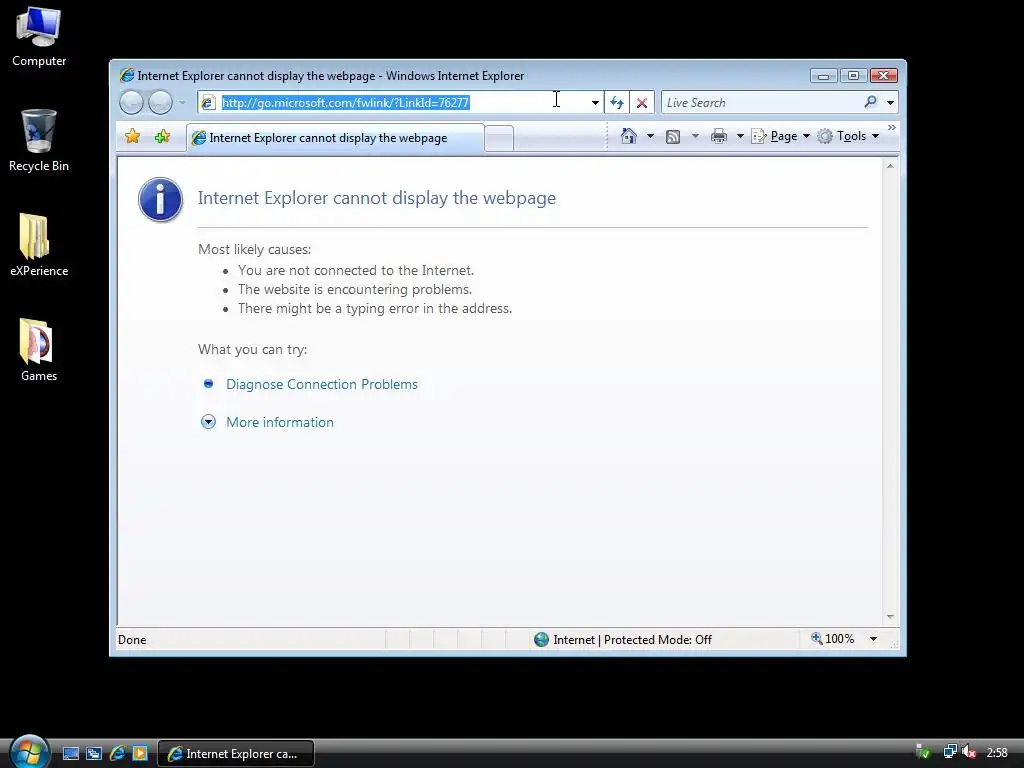Image resolution: width=1024 pixels, height=768 pixels.
Task: Click the page scrollbar up arrow
Action: 889,166
